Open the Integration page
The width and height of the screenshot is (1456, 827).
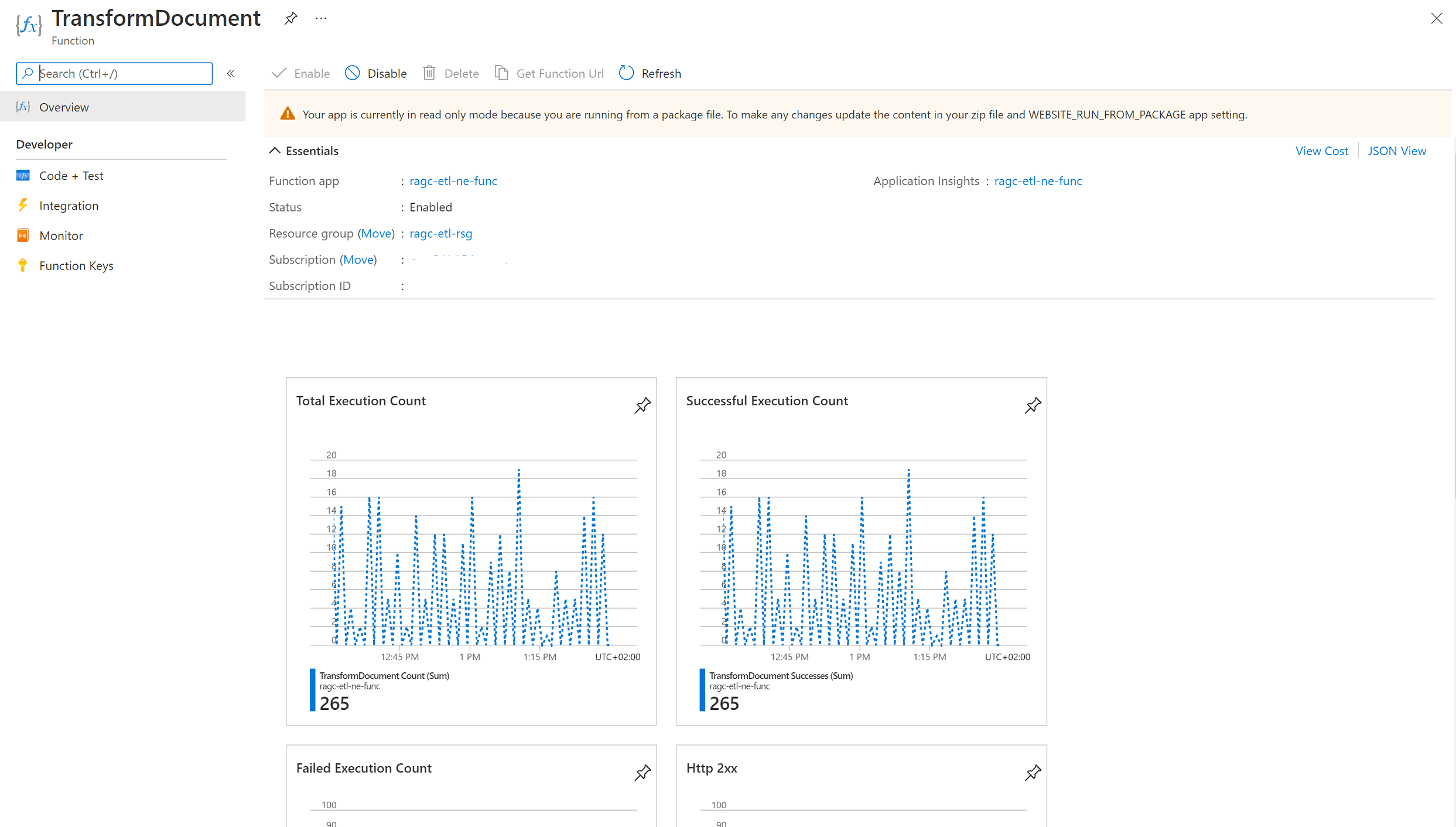click(69, 206)
